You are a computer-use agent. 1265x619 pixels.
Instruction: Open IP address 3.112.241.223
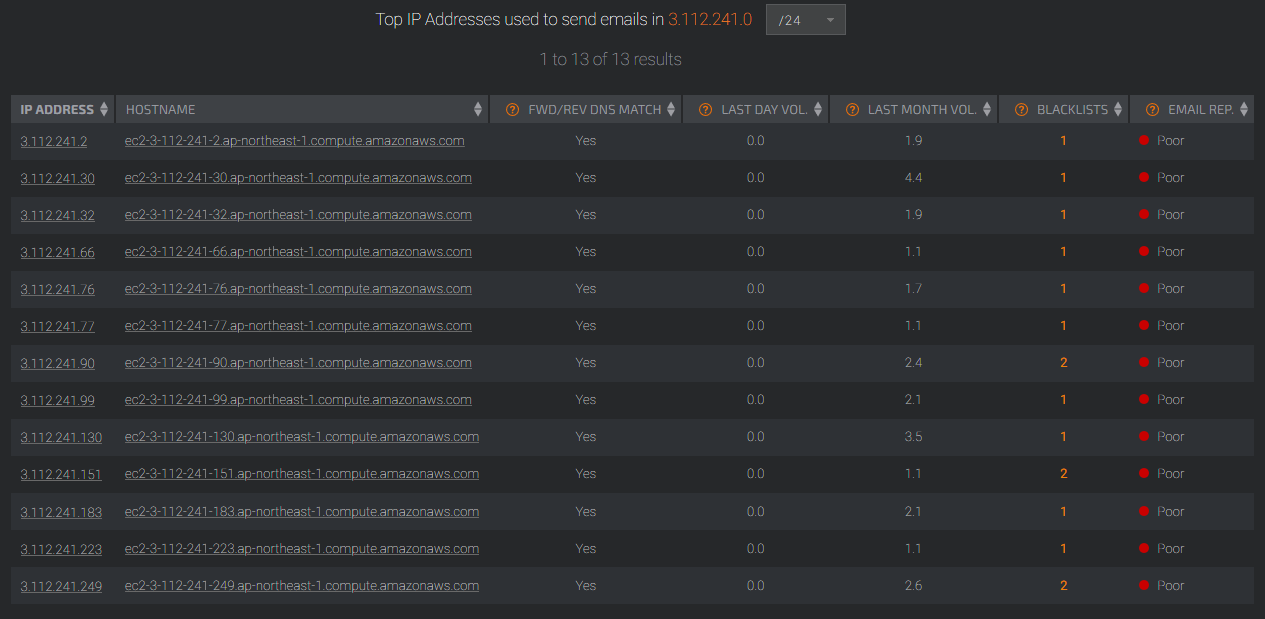pyautogui.click(x=61, y=549)
